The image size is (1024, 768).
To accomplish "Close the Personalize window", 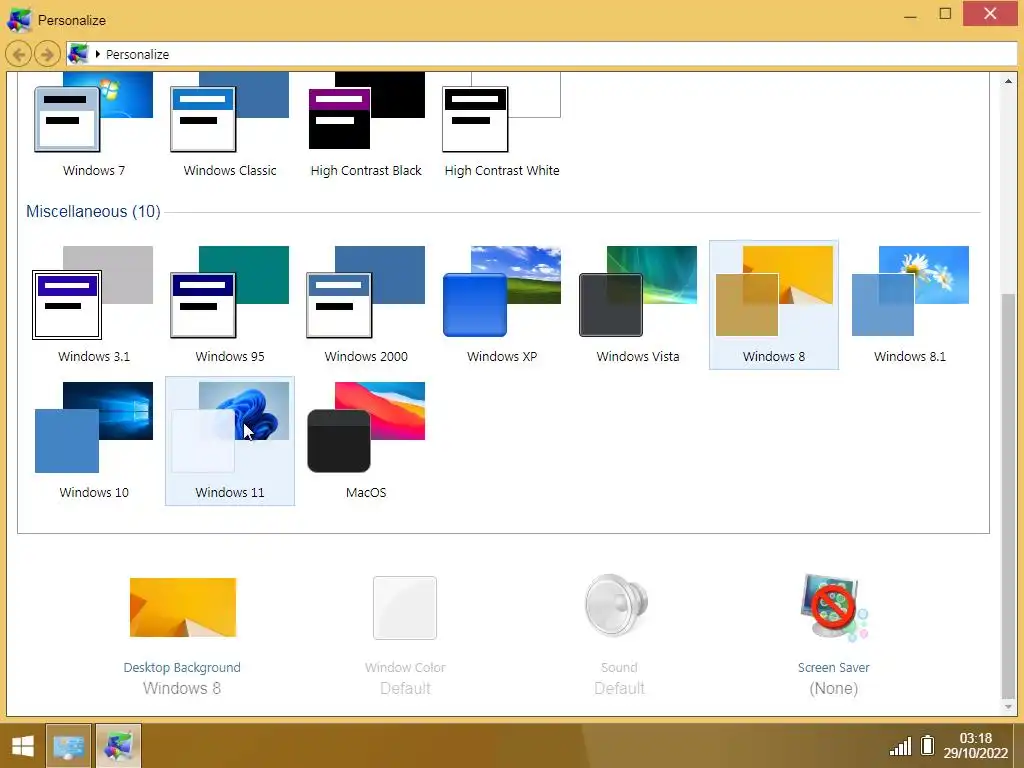I will click(990, 14).
